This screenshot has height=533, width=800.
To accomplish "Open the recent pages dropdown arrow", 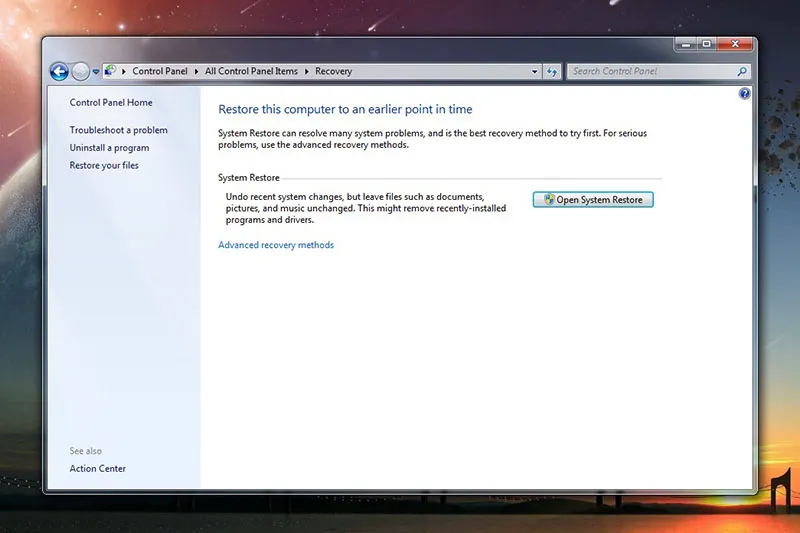I will tap(96, 72).
